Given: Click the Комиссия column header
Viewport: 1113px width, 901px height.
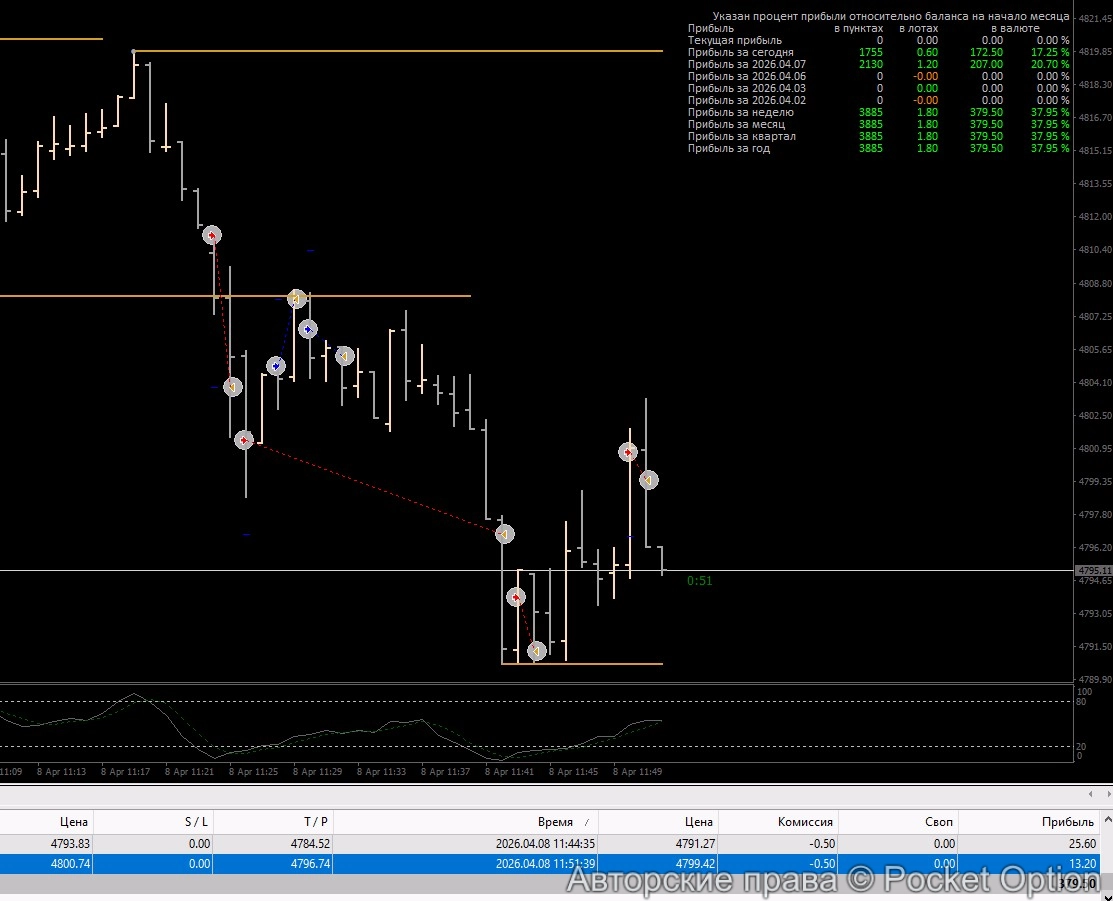Looking at the screenshot, I should pos(805,822).
